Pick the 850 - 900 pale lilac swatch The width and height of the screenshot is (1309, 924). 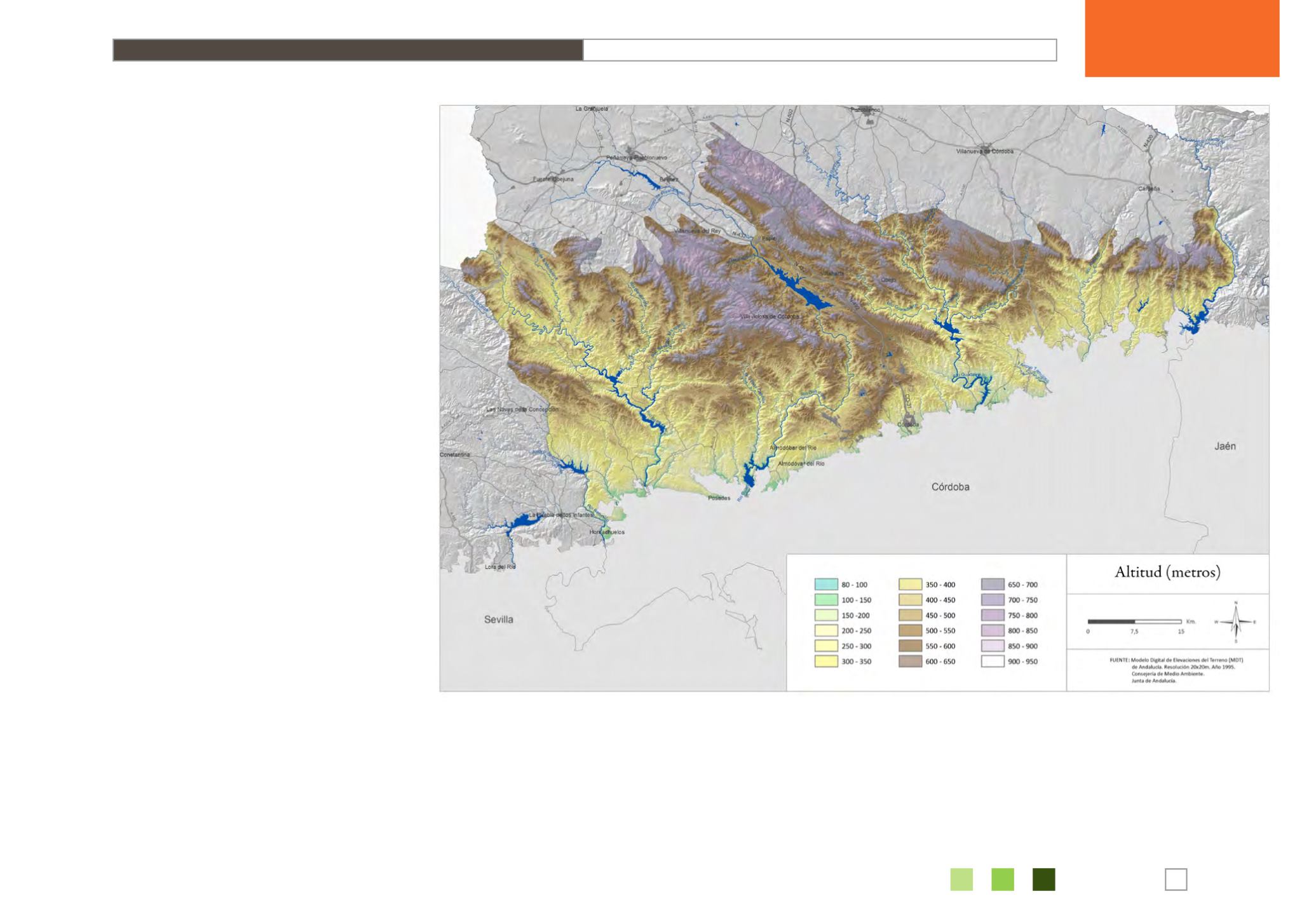point(993,646)
